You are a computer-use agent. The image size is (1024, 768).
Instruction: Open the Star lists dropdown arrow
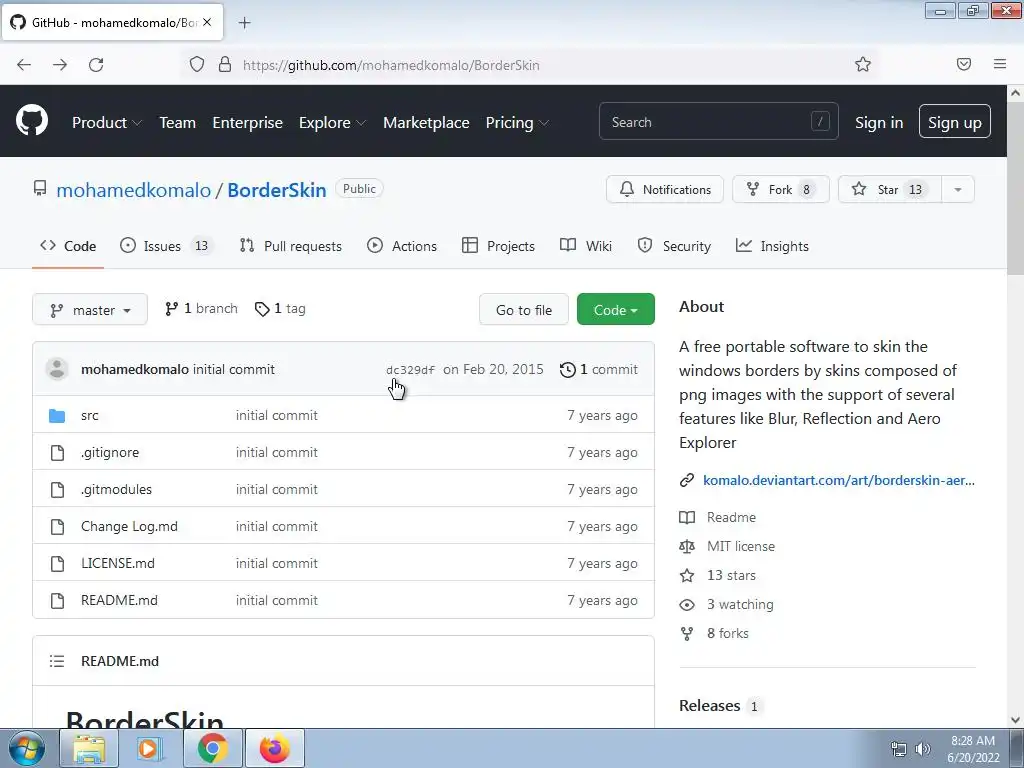coord(958,189)
